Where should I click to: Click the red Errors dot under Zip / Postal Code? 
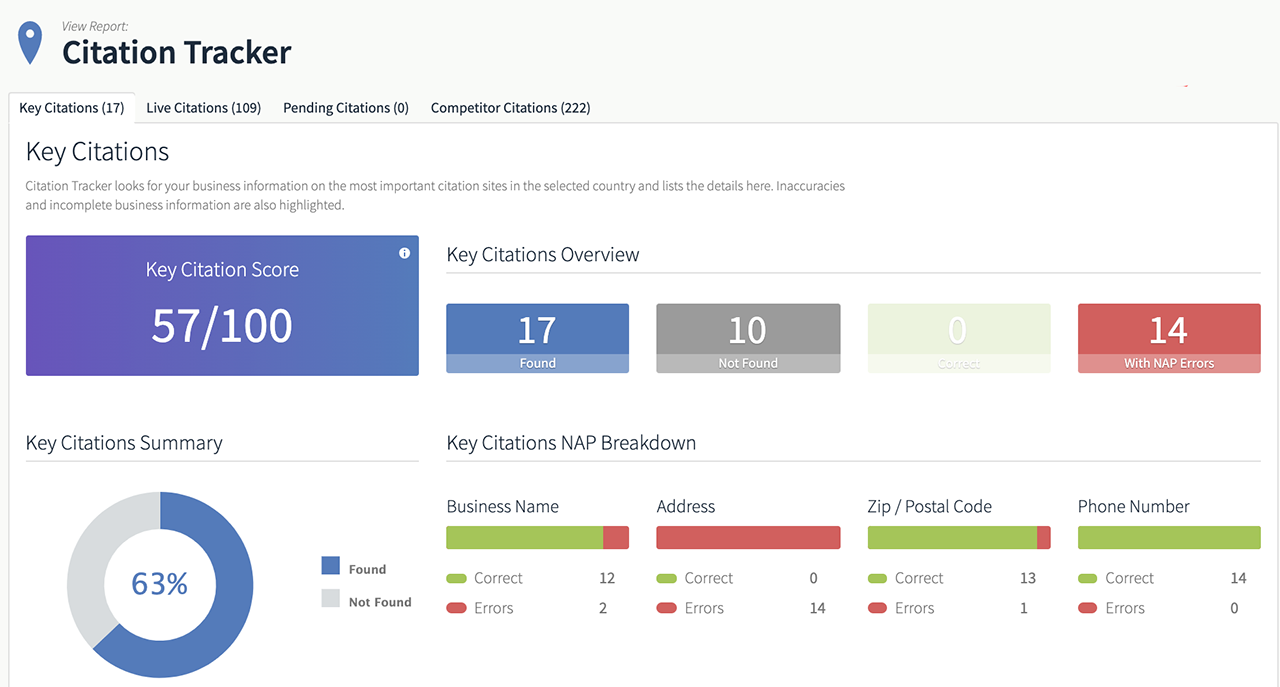[x=877, y=608]
